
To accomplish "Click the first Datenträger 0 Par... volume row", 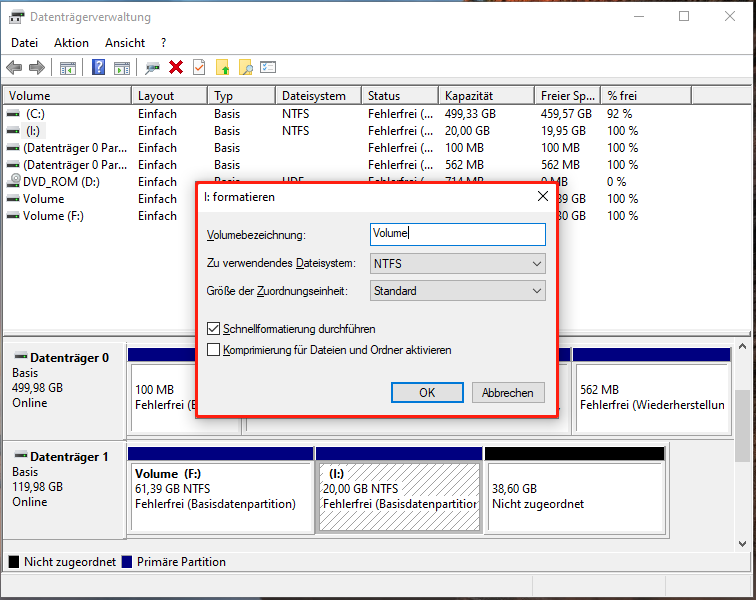I will pos(75,148).
